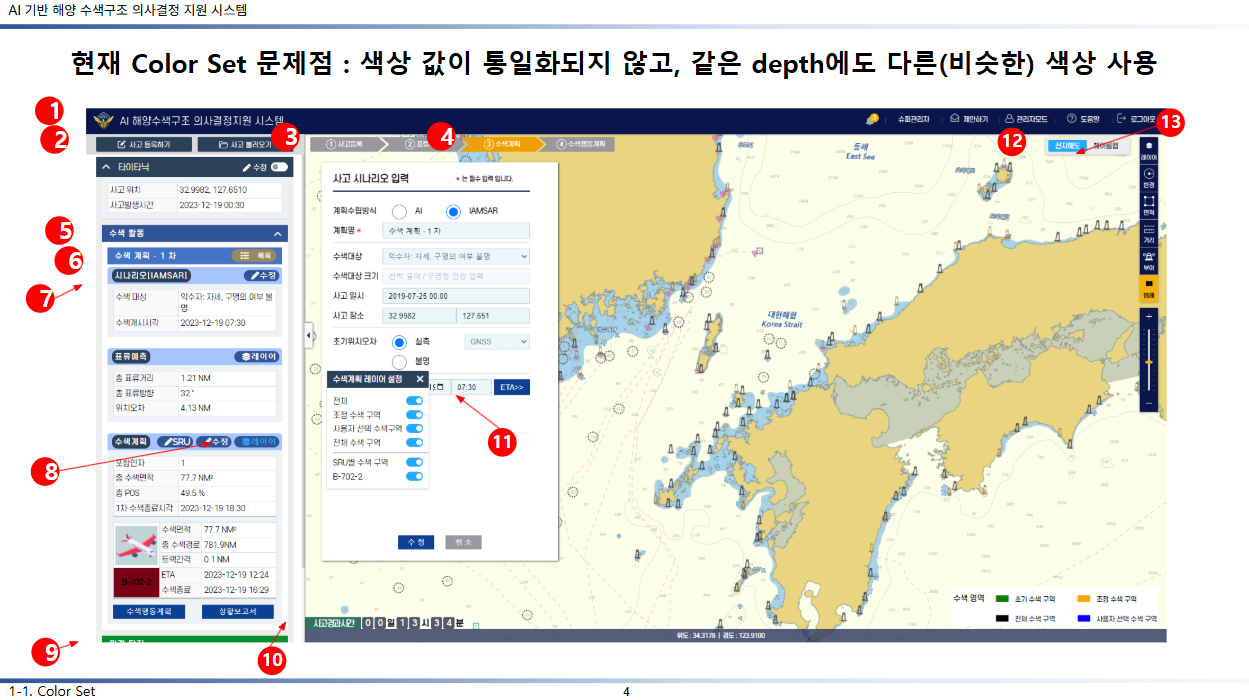Click the blue 수정 confirm button
The height and width of the screenshot is (700, 1249).
click(416, 541)
